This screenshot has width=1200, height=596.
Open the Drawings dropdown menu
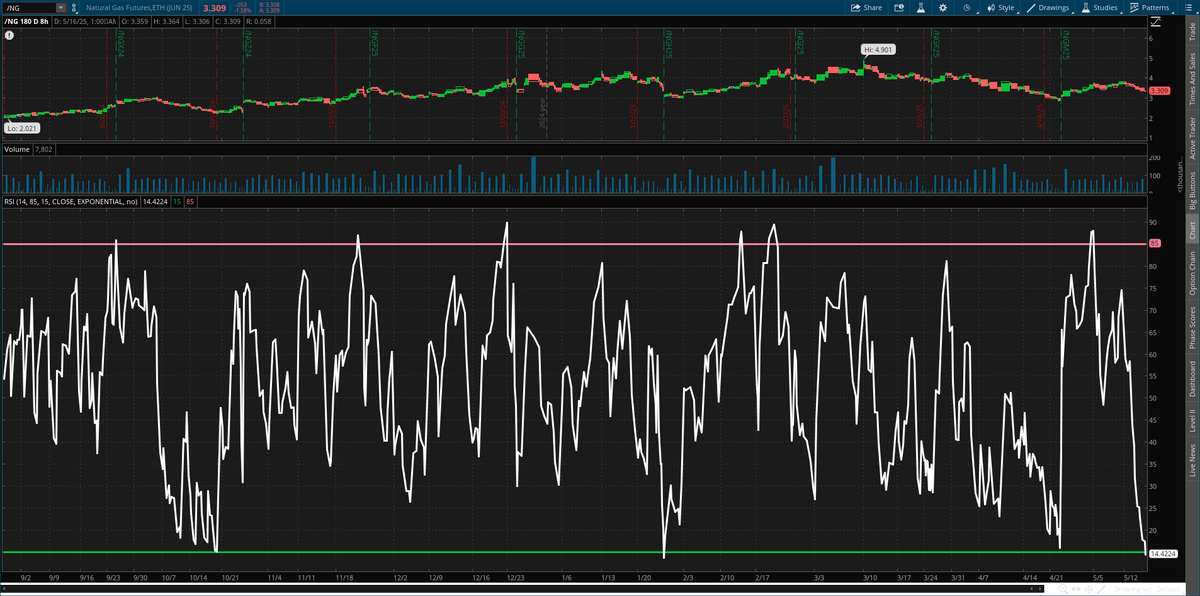1047,7
